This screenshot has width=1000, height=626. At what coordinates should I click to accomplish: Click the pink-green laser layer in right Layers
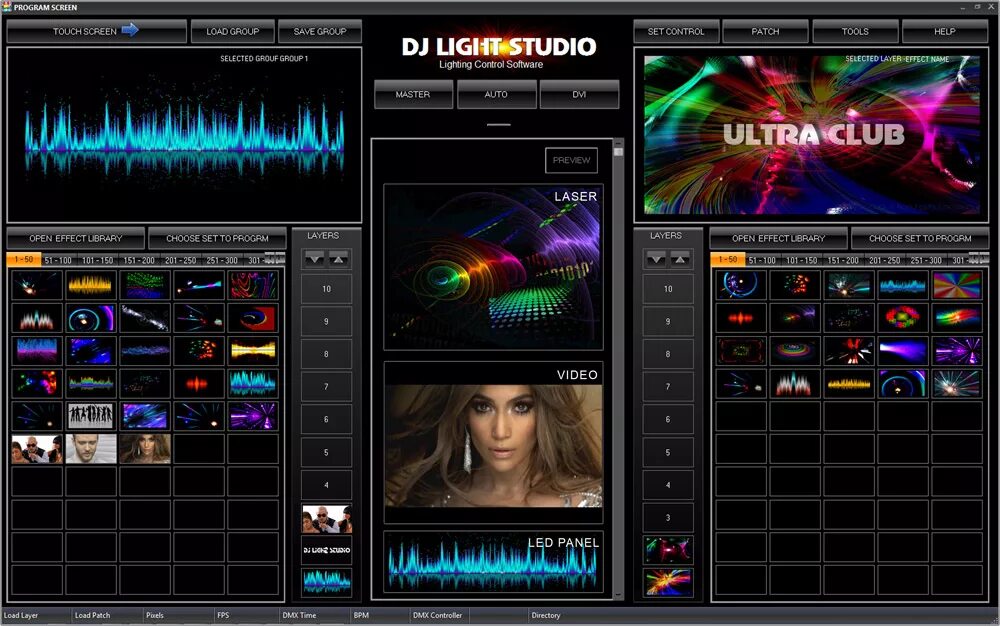668,550
